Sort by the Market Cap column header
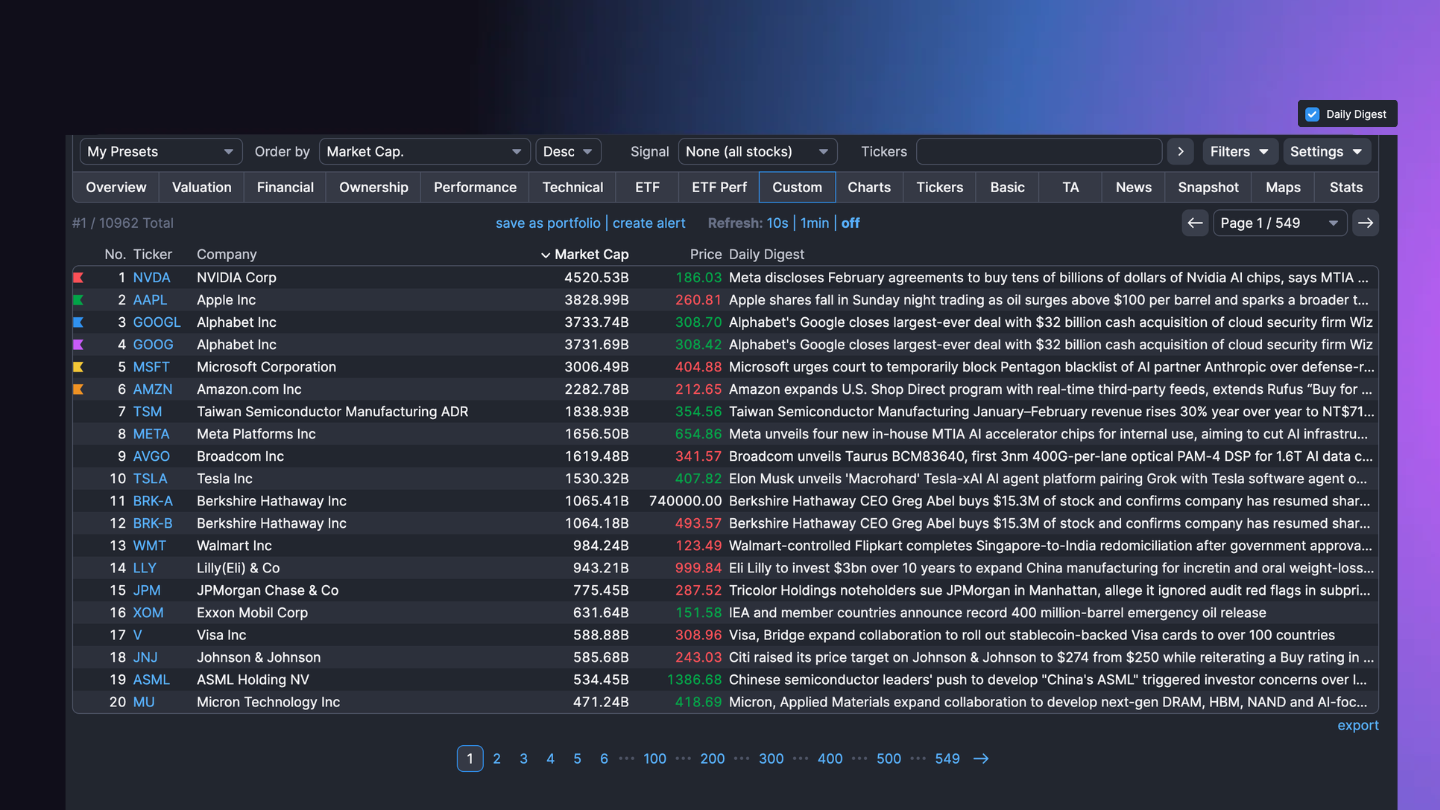The height and width of the screenshot is (810, 1440). click(x=590, y=255)
